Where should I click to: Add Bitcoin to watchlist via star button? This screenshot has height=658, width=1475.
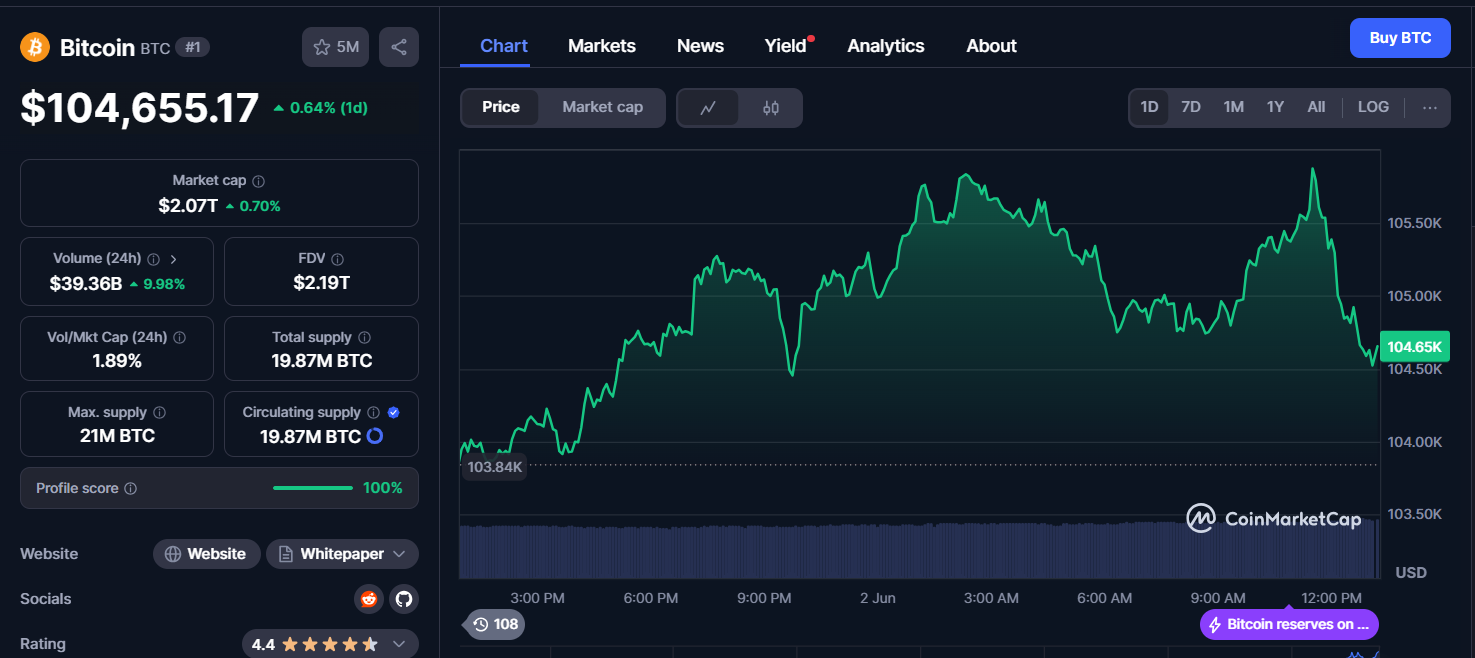pos(336,47)
